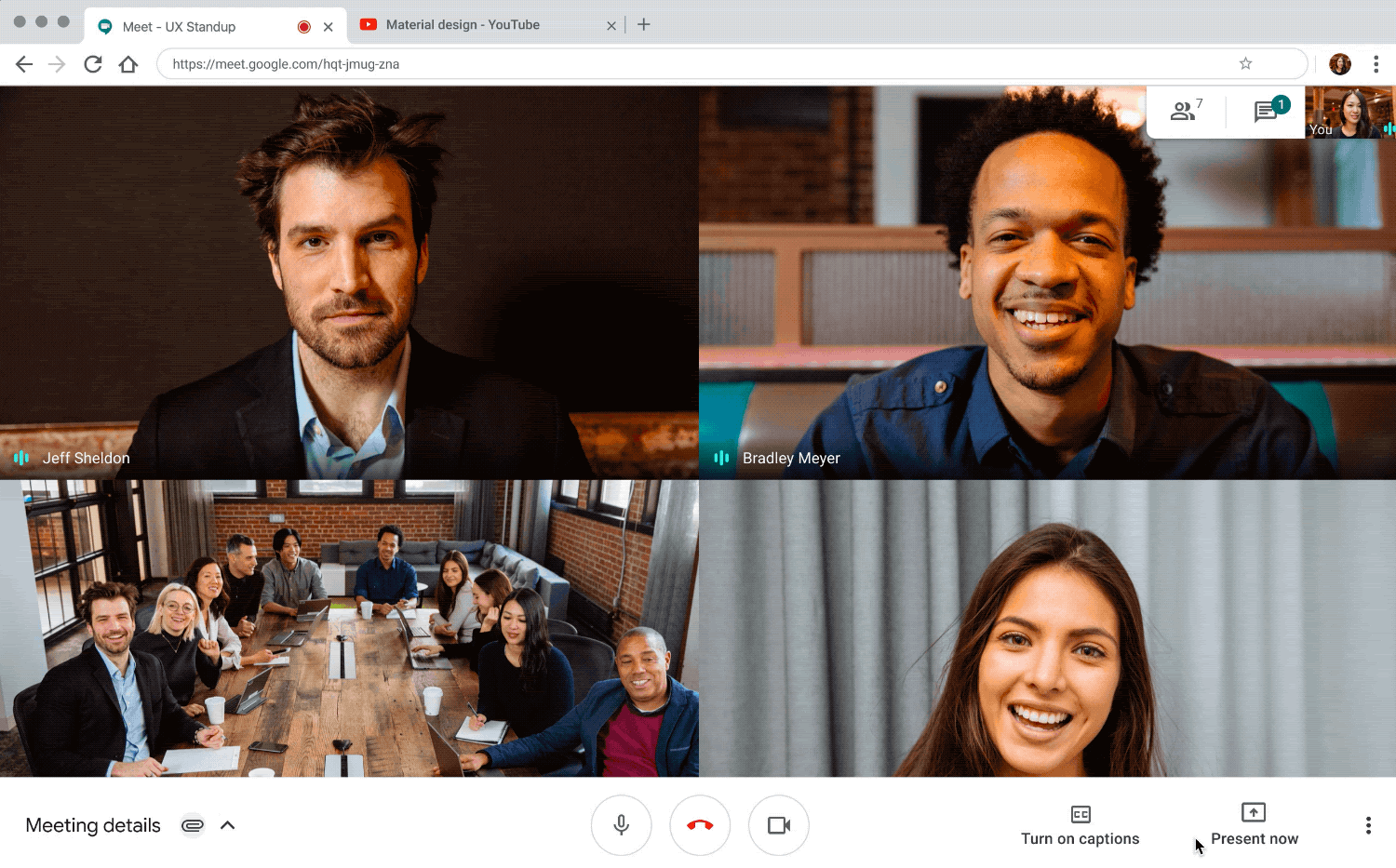Go to the browser home icon
The image size is (1396, 868).
128,64
